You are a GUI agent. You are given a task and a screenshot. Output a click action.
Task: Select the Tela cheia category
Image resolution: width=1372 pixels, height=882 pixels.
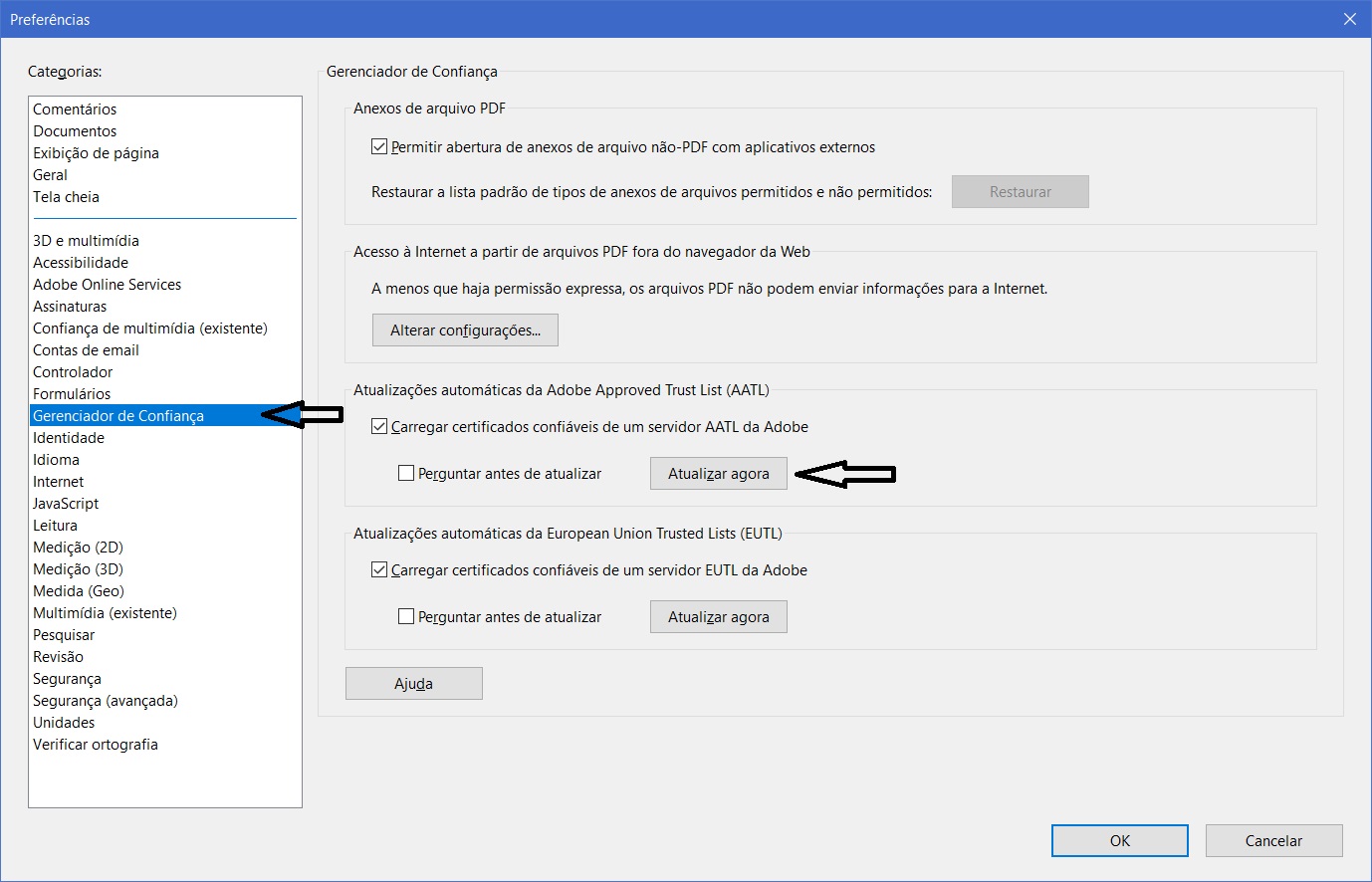coord(66,197)
